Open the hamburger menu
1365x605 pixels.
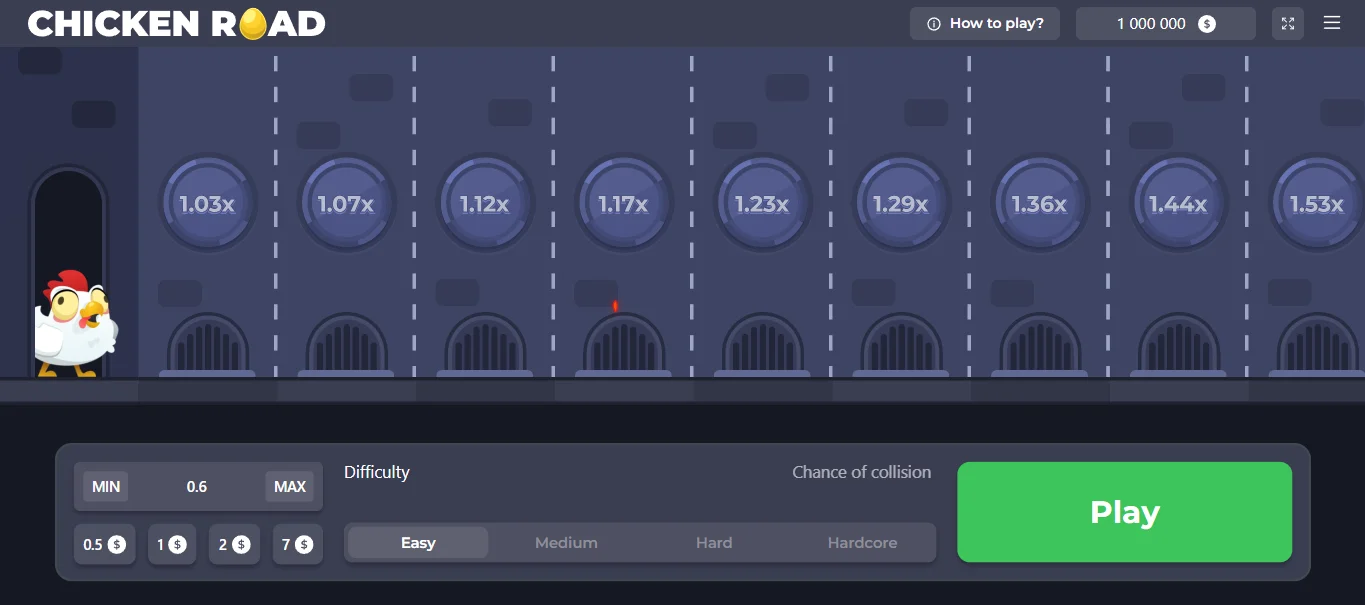click(1332, 23)
